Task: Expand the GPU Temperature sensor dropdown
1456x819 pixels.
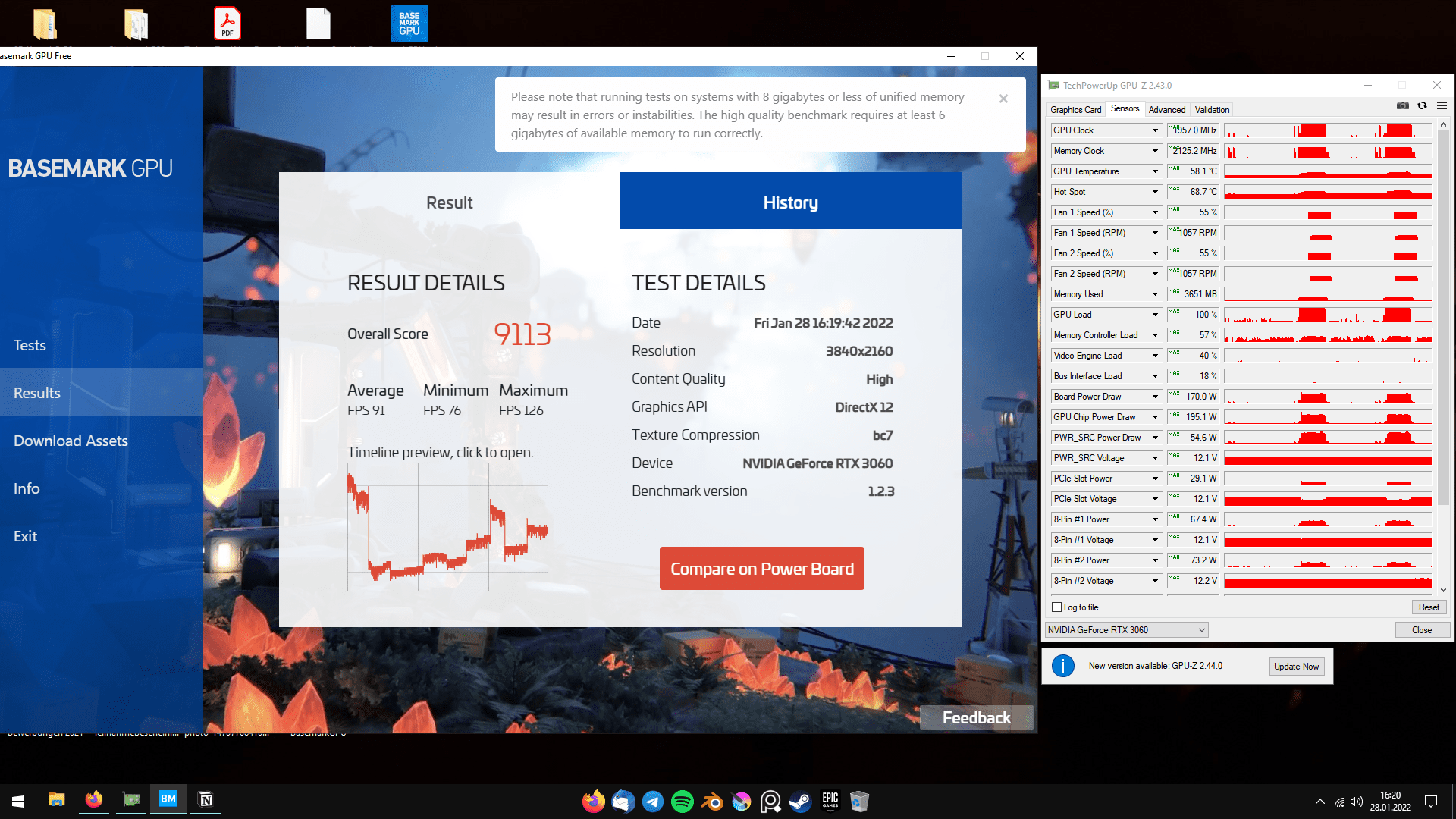Action: coord(1155,171)
